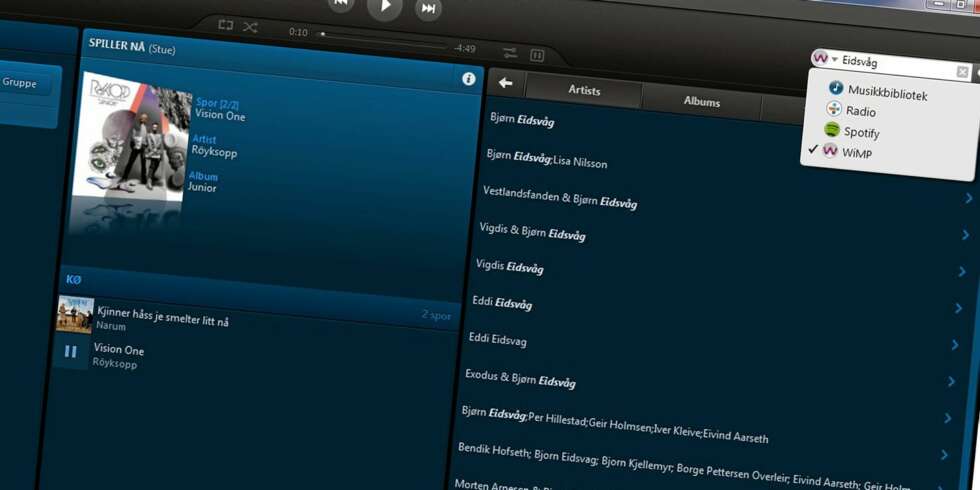Click the large play button
This screenshot has width=980, height=490.
coord(384,6)
